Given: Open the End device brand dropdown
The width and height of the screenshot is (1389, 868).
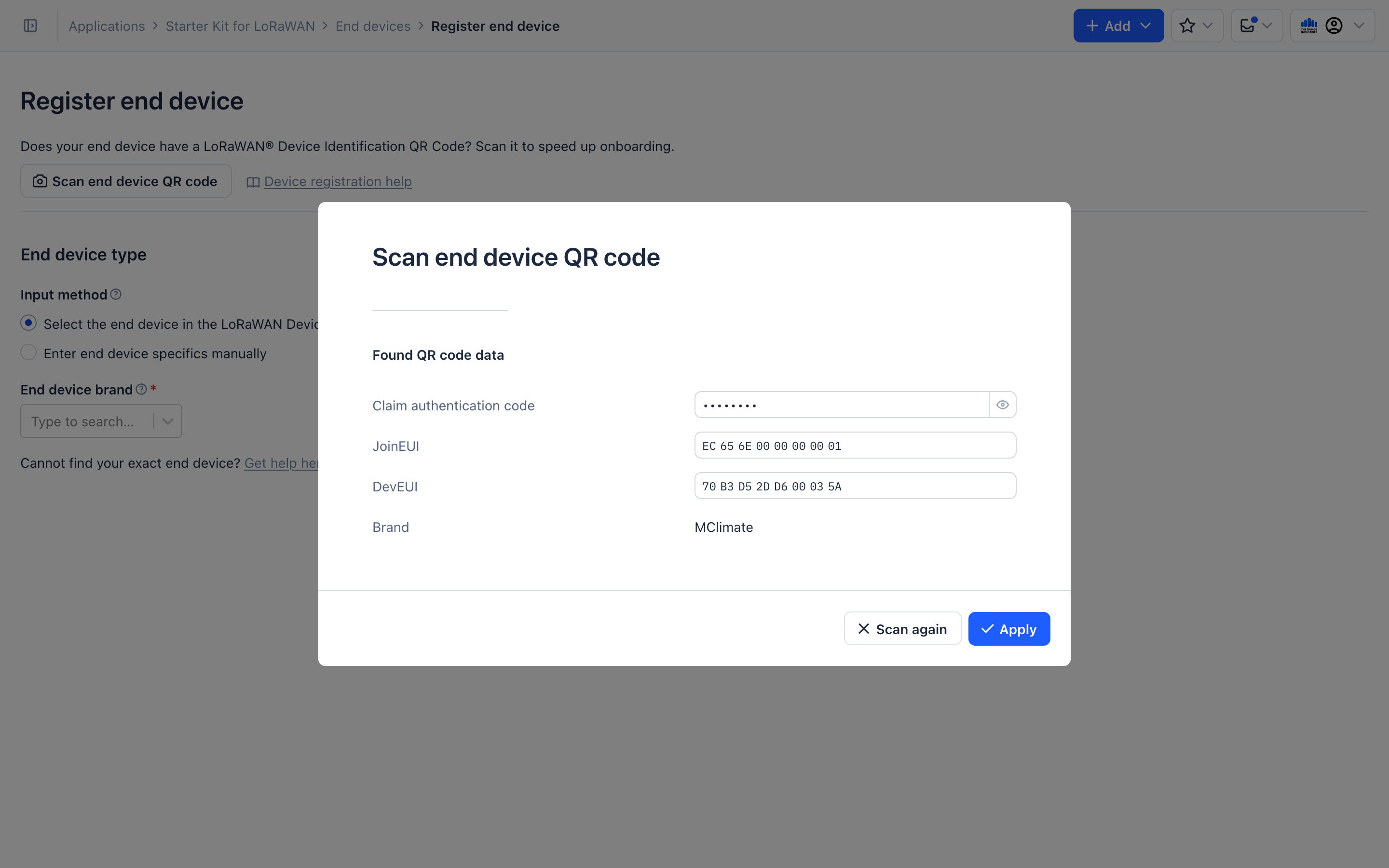Looking at the screenshot, I should [x=168, y=421].
